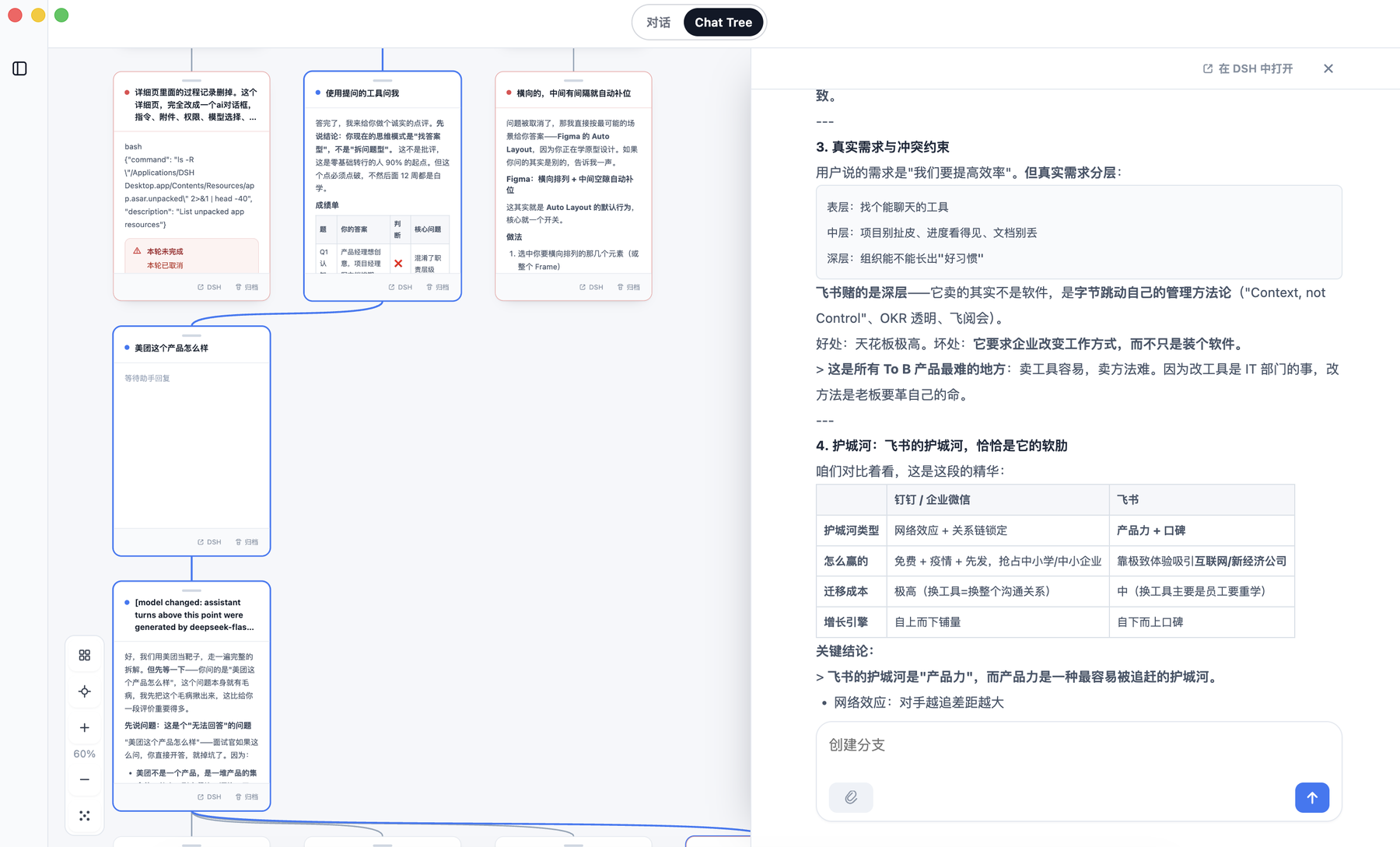Click the 60% zoom level readout
1400x847 pixels.
click(x=85, y=754)
